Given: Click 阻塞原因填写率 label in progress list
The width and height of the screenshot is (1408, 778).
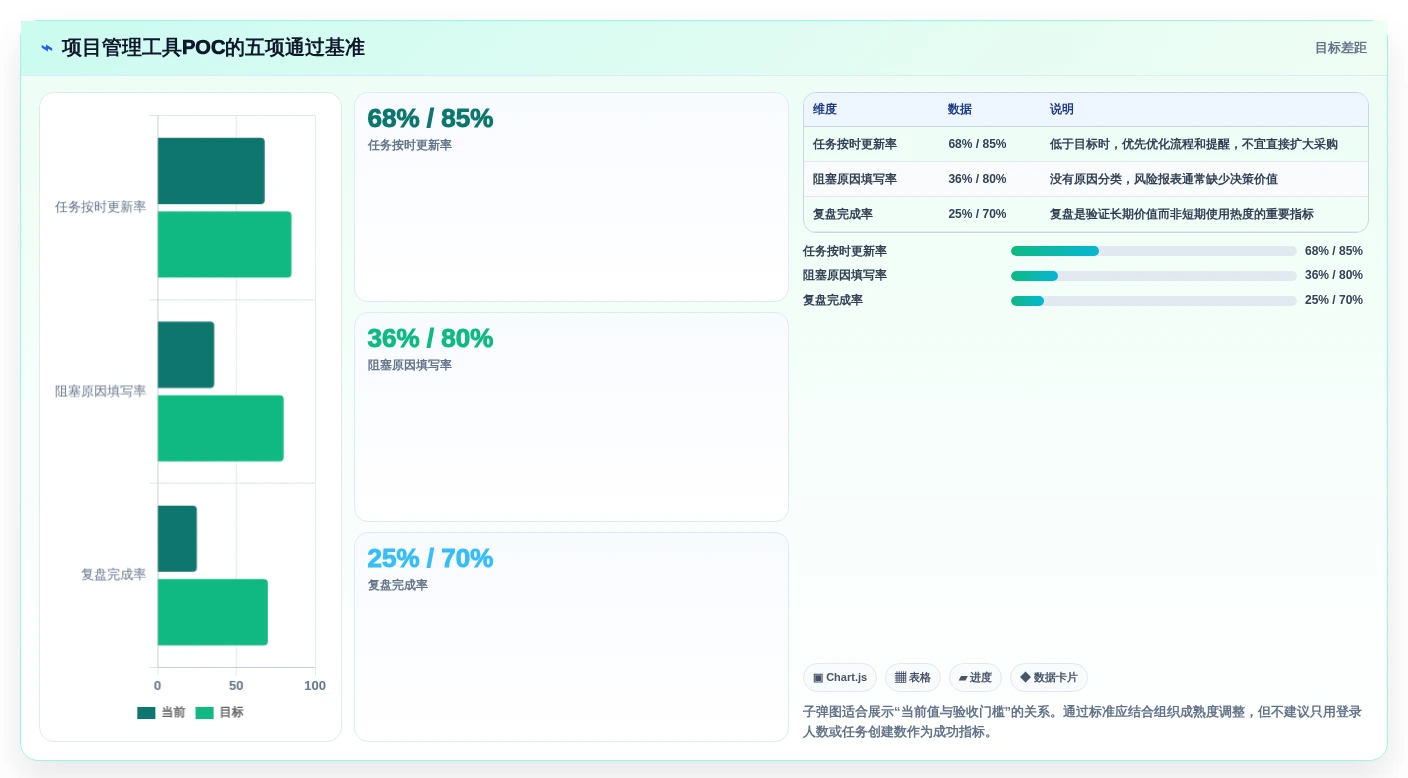Looking at the screenshot, I should pos(845,275).
